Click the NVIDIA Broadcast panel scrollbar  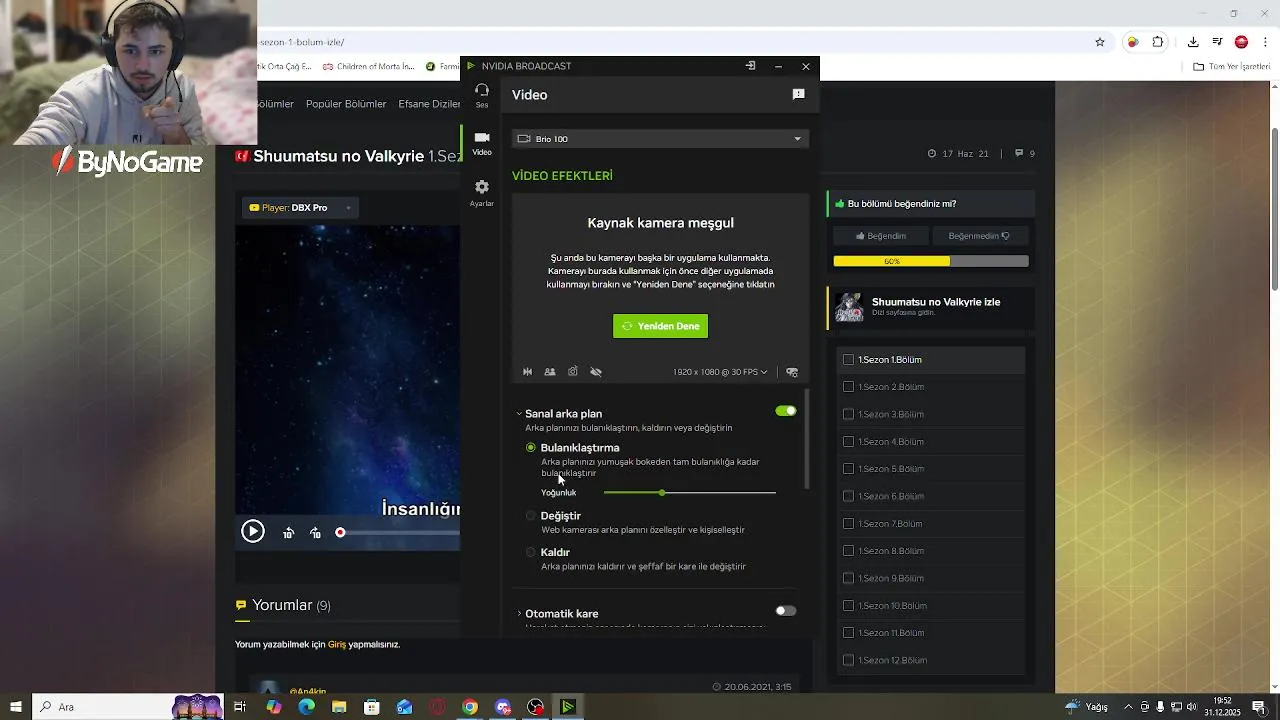pyautogui.click(x=806, y=440)
